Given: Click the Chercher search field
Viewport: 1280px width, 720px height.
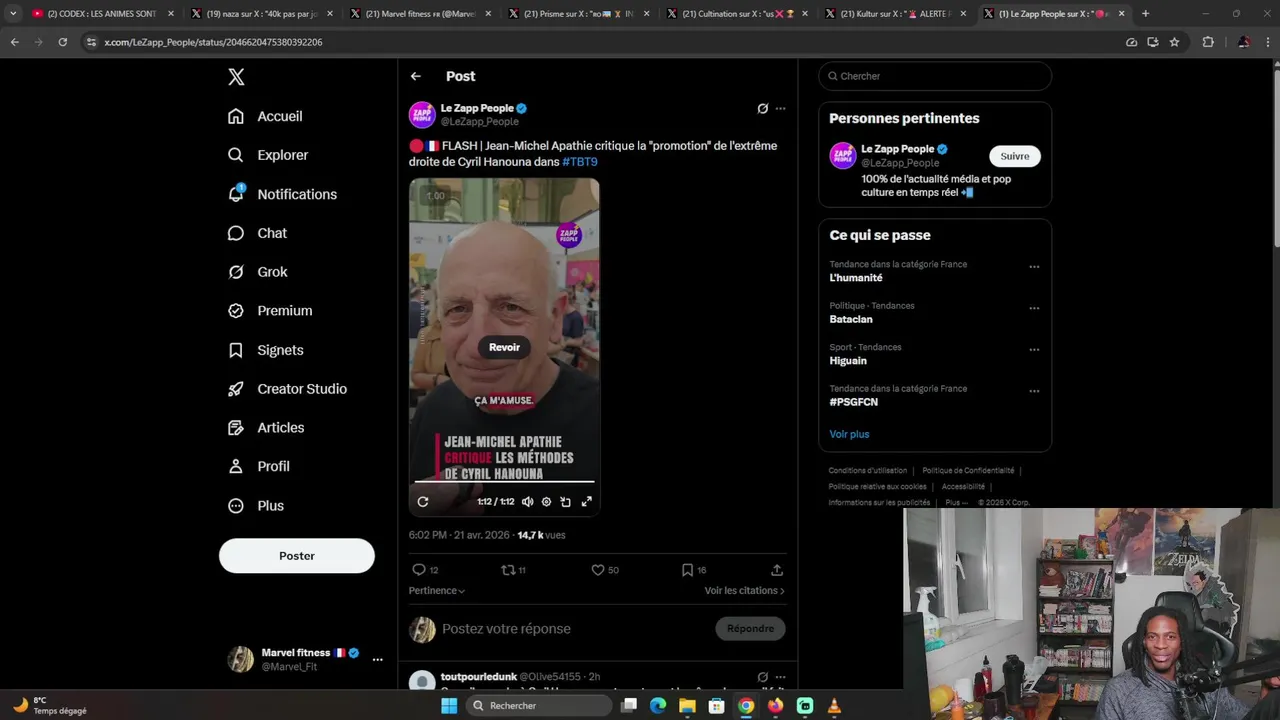Looking at the screenshot, I should [935, 76].
